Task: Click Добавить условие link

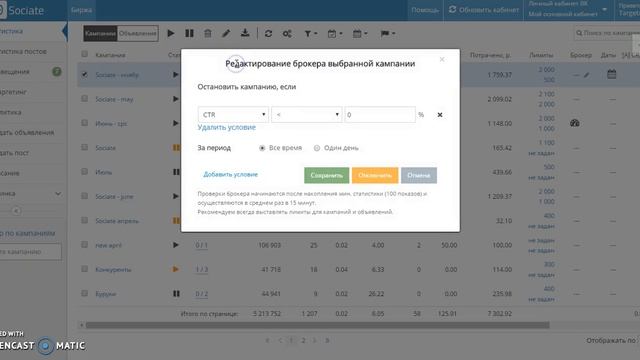Action: (x=231, y=174)
